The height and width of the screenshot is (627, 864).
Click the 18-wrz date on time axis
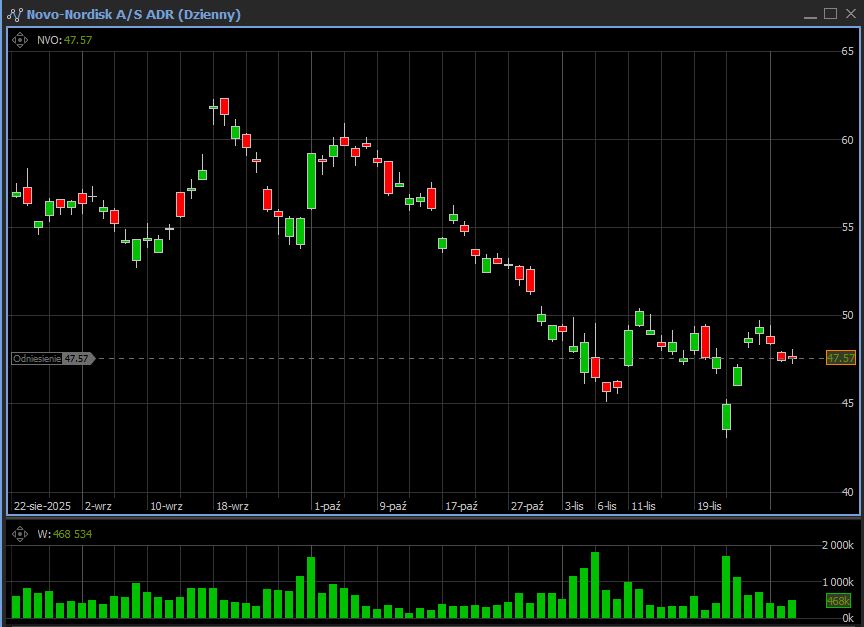coord(232,506)
